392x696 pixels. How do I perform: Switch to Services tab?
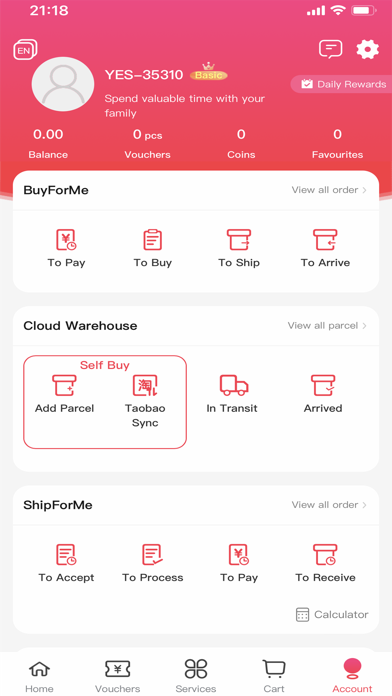[x=196, y=676]
